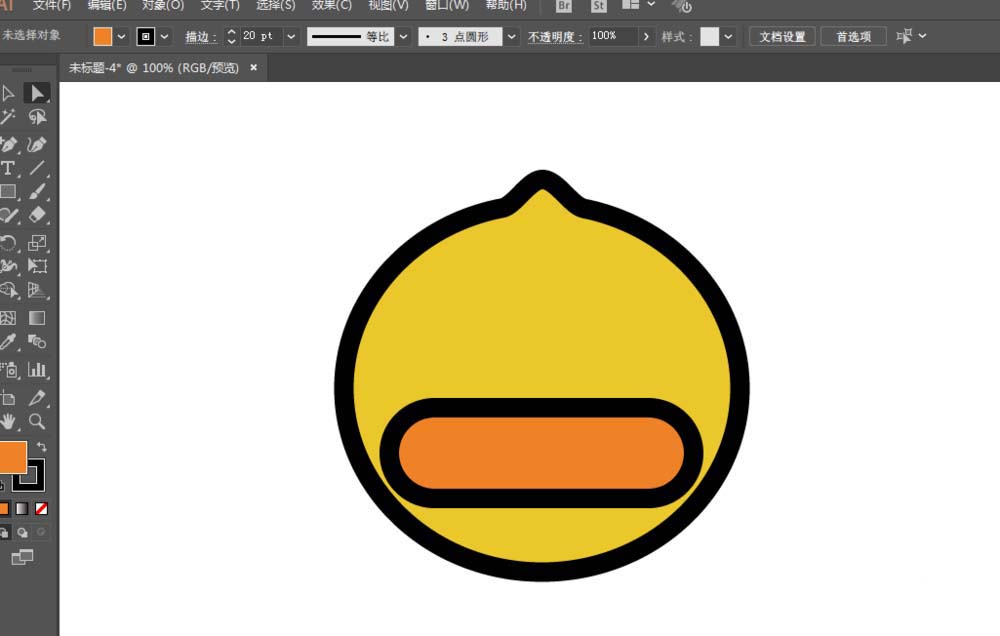Open the Bridge (Br) icon
The height and width of the screenshot is (636, 1000).
564,6
